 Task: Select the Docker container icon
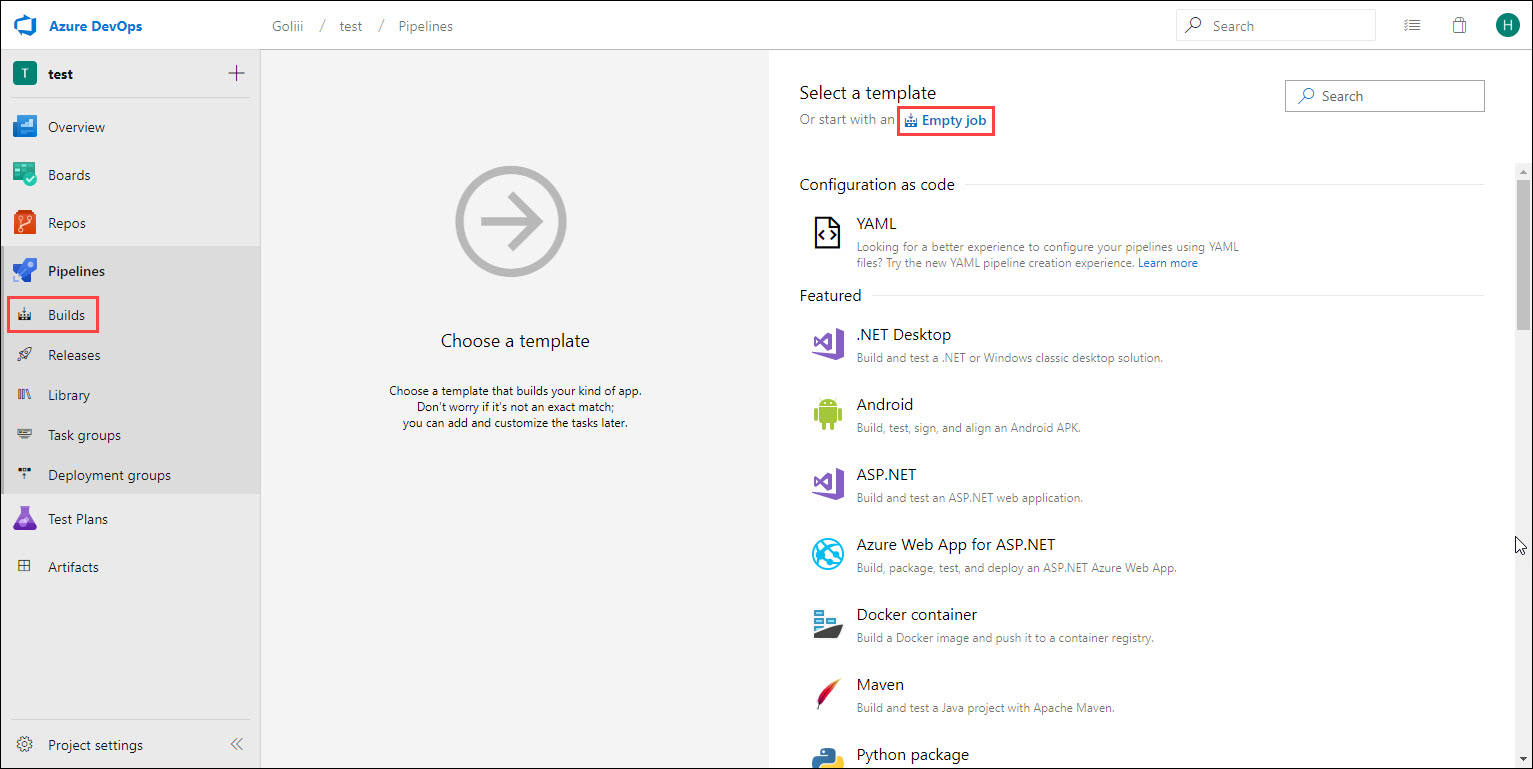coord(828,624)
